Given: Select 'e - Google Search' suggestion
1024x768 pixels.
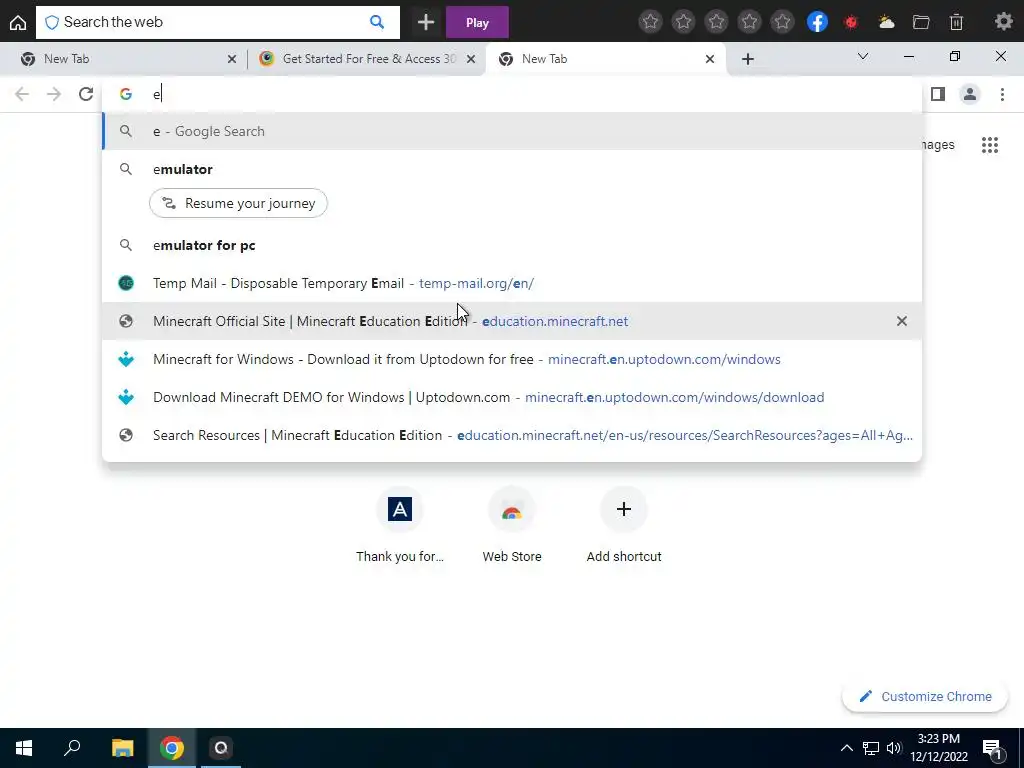Looking at the screenshot, I should click(512, 131).
